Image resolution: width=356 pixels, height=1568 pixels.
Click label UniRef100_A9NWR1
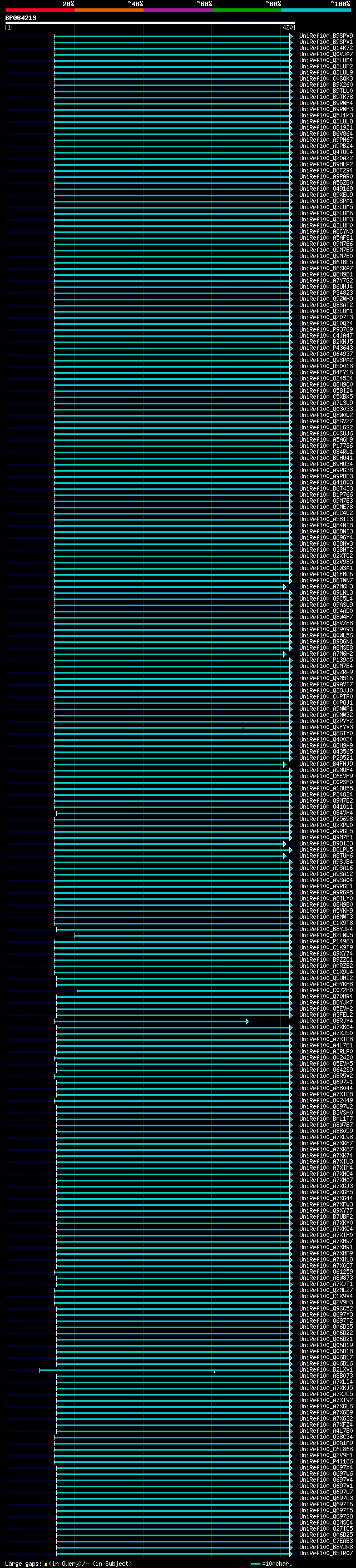pos(325,709)
